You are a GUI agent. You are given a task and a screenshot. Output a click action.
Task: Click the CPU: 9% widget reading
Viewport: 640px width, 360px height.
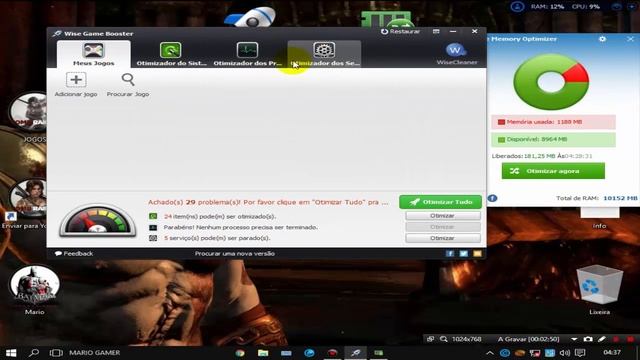tap(586, 7)
